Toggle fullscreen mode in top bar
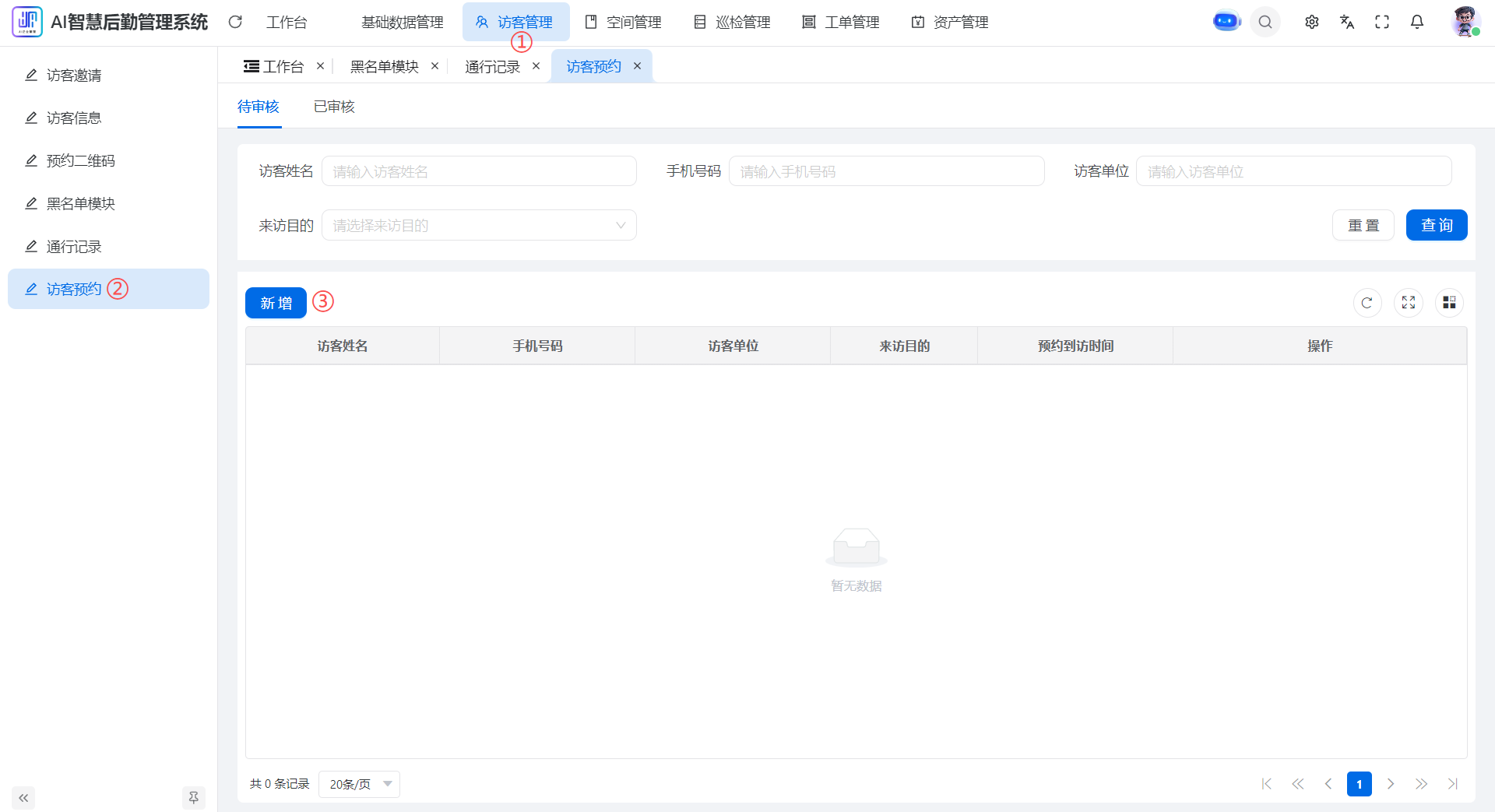This screenshot has height=812, width=1495. pos(1382,22)
